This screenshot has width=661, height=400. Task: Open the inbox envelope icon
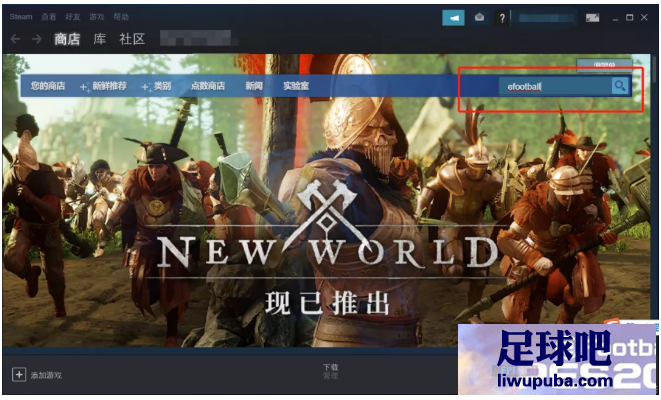(479, 17)
